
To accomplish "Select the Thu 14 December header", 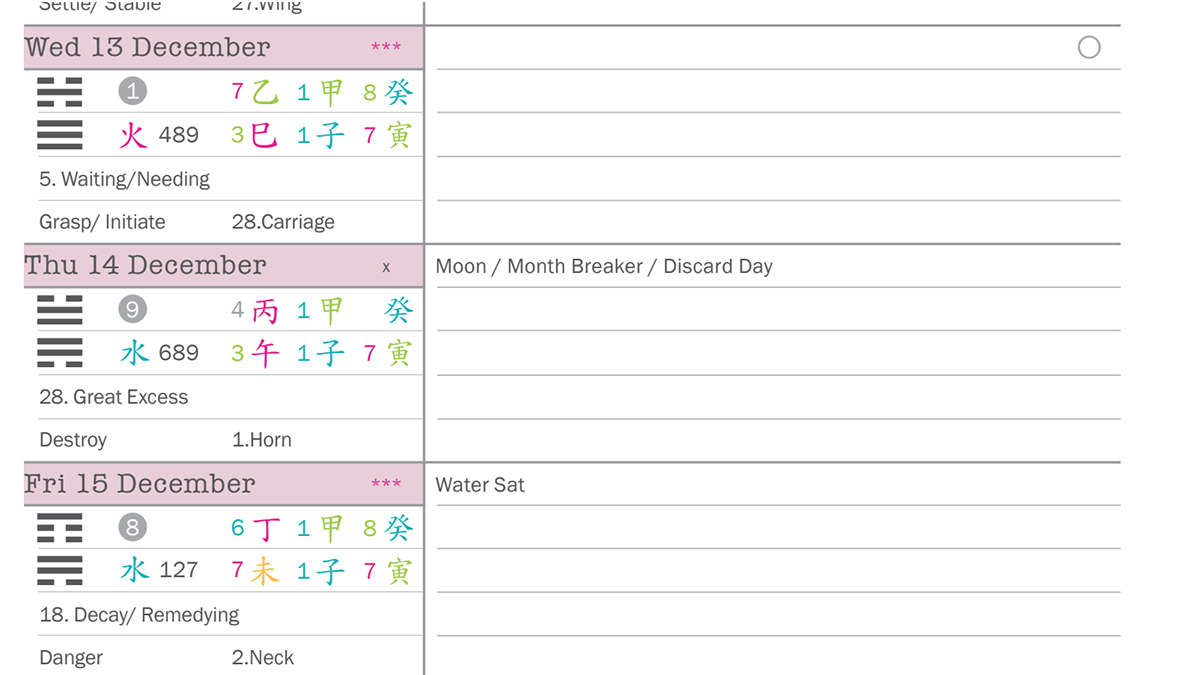I will pyautogui.click(x=224, y=266).
